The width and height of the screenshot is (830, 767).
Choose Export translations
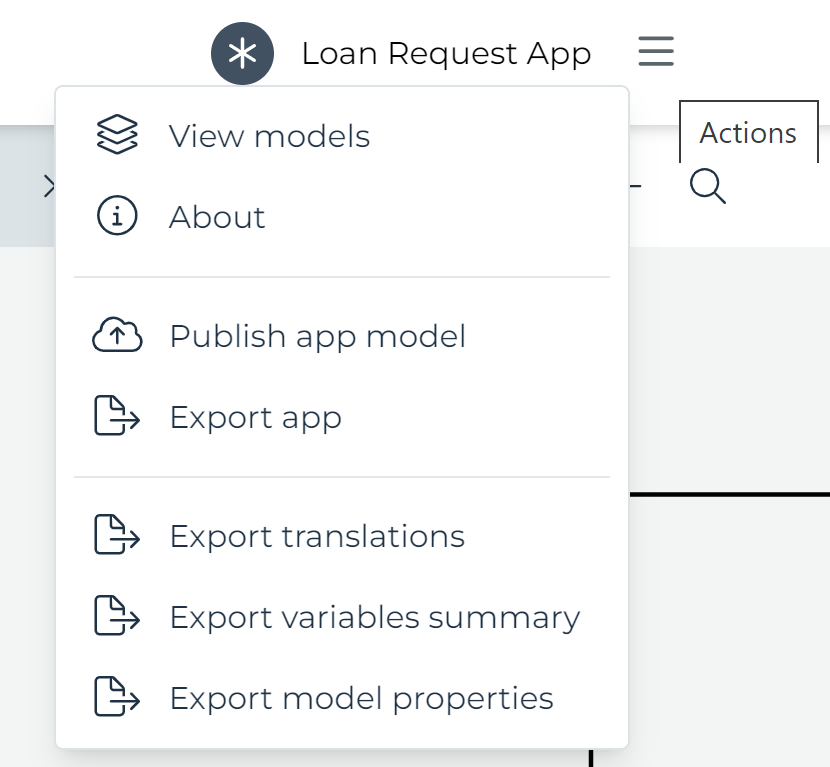[317, 536]
